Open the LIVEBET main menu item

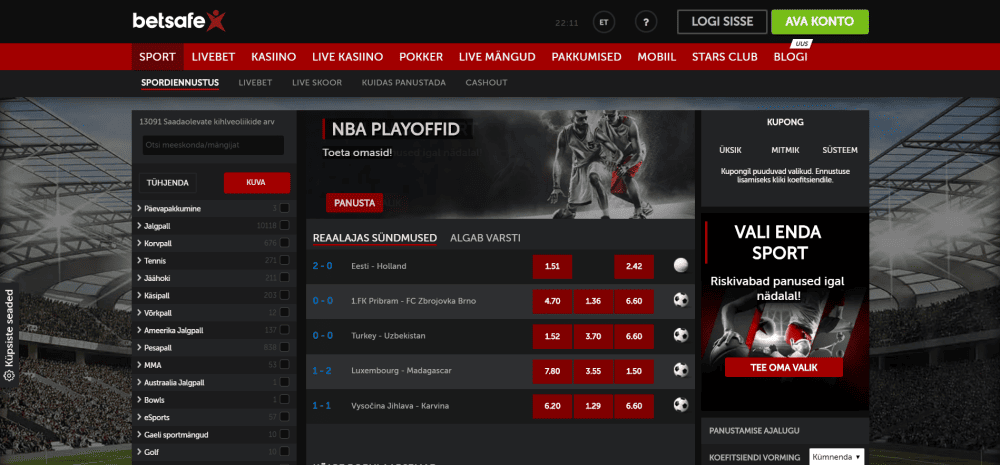coord(214,57)
